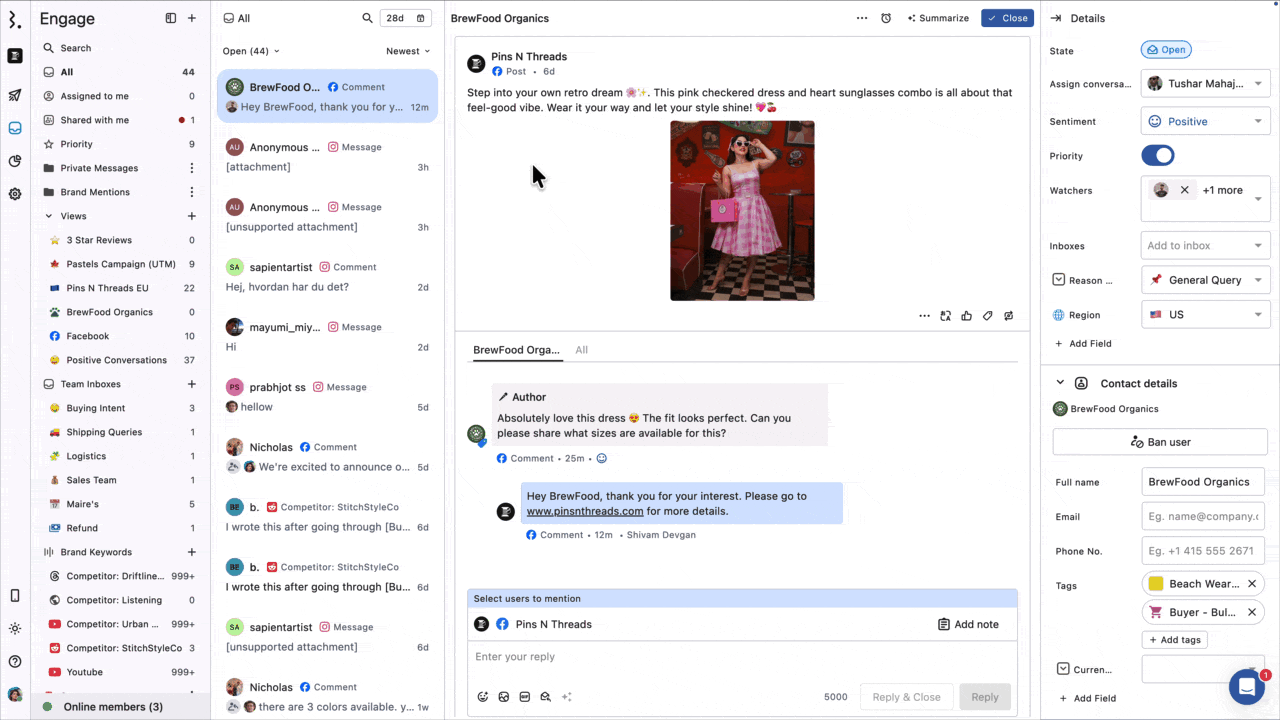Open the Sentiment Positive dropdown
The height and width of the screenshot is (720, 1280).
click(1205, 121)
